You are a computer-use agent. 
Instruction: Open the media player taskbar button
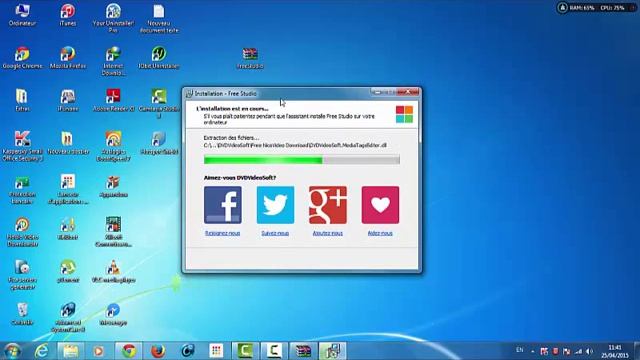coord(98,351)
